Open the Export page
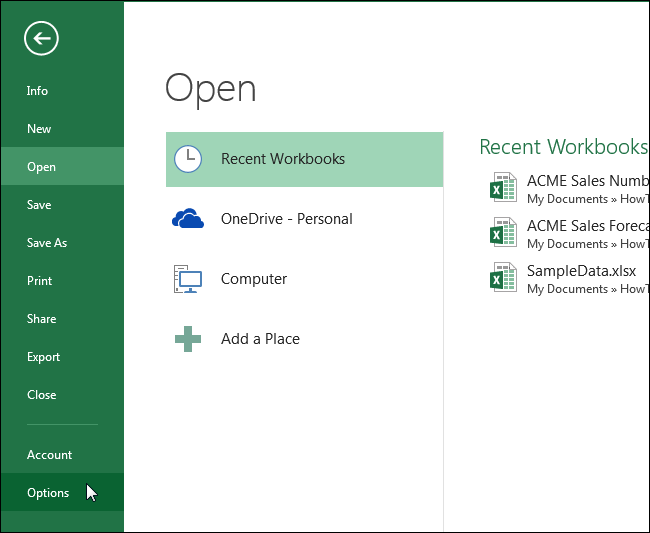 pyautogui.click(x=62, y=357)
